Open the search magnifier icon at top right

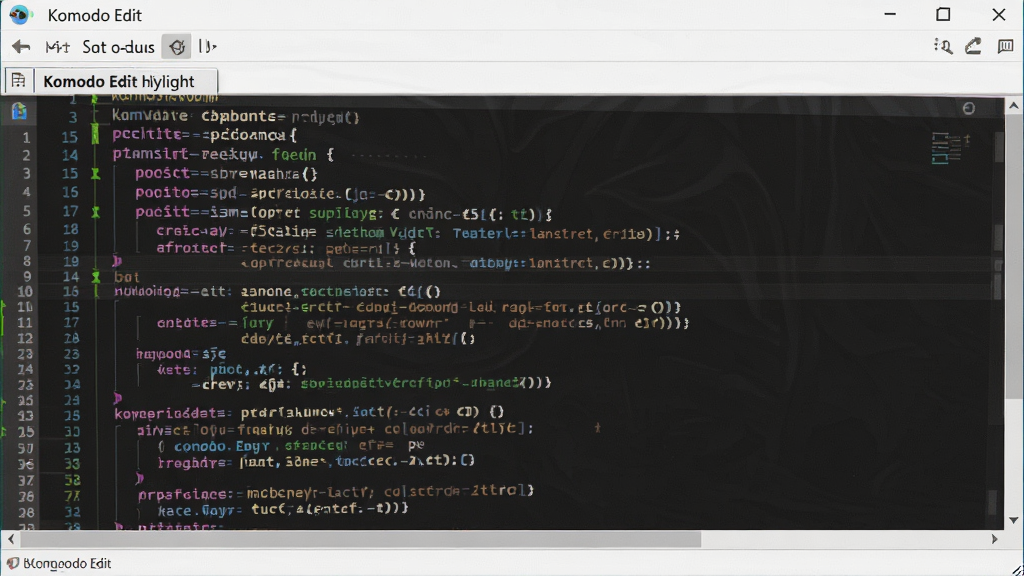[x=943, y=46]
